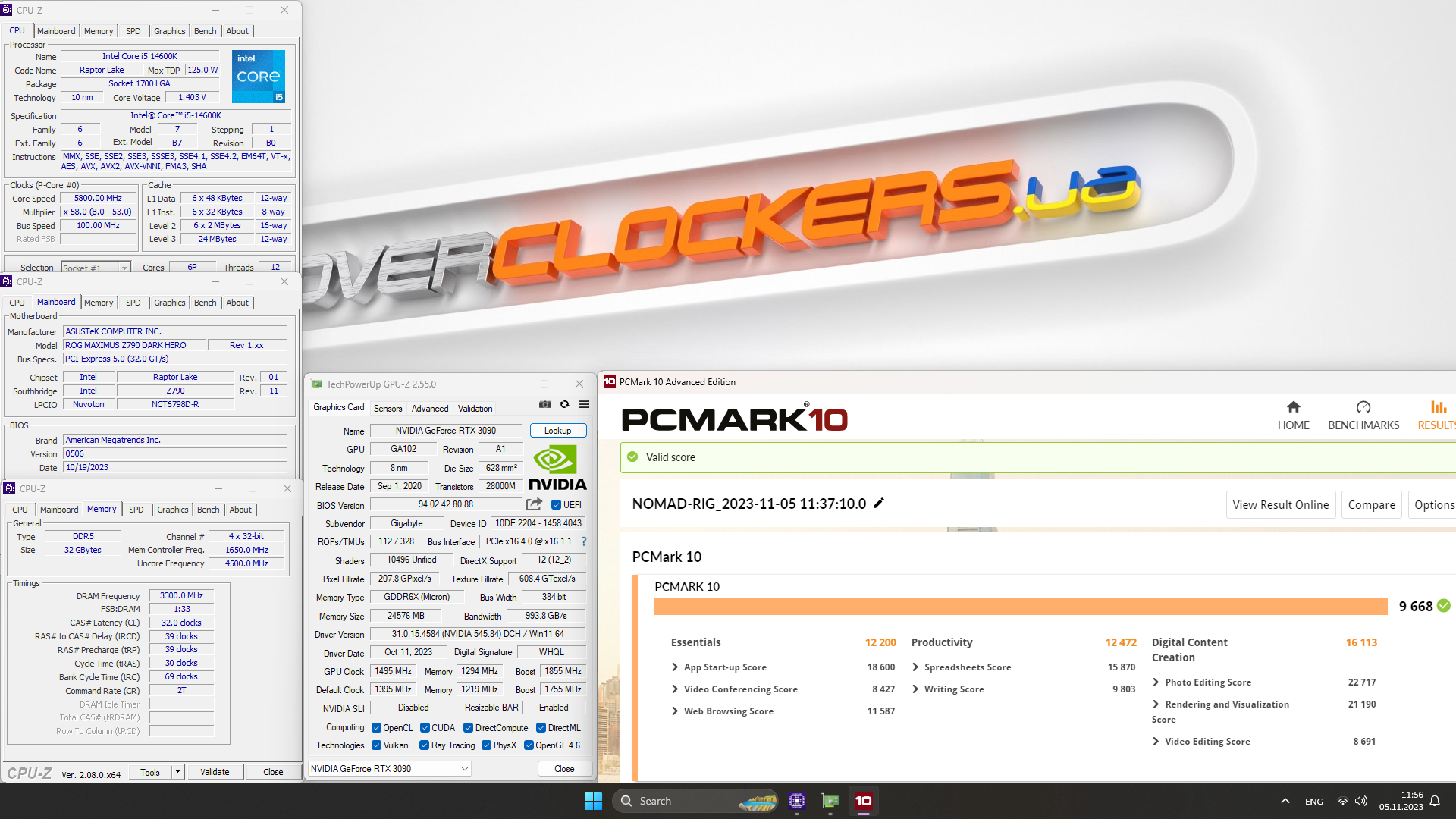Toggle the Vulkan checkbox

[376, 745]
